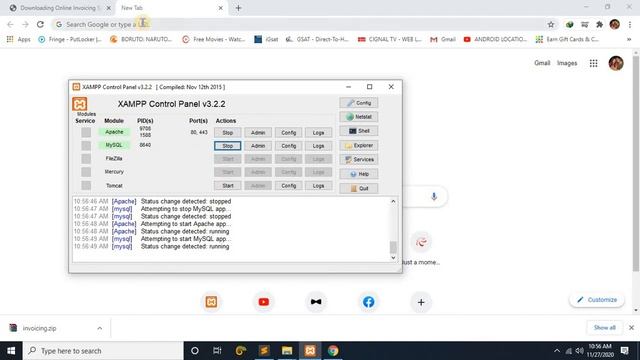The width and height of the screenshot is (640, 360).
Task: Go back in Chrome
Action: point(10,24)
